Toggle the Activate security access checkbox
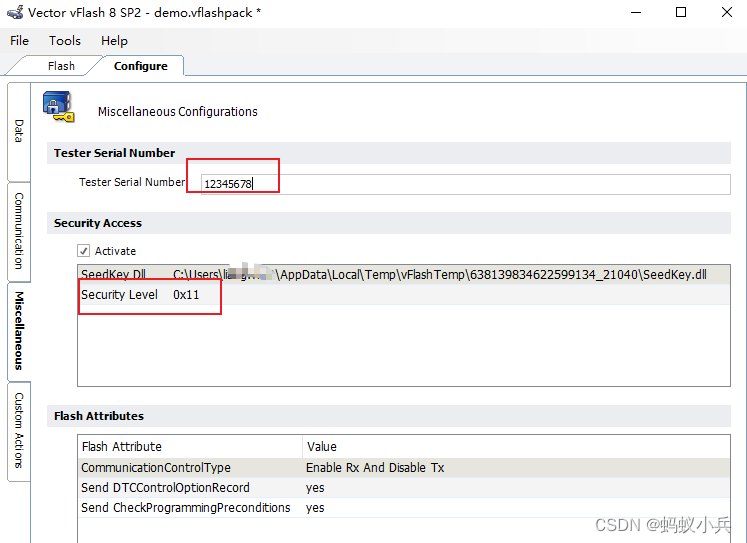The height and width of the screenshot is (543, 747). click(83, 251)
